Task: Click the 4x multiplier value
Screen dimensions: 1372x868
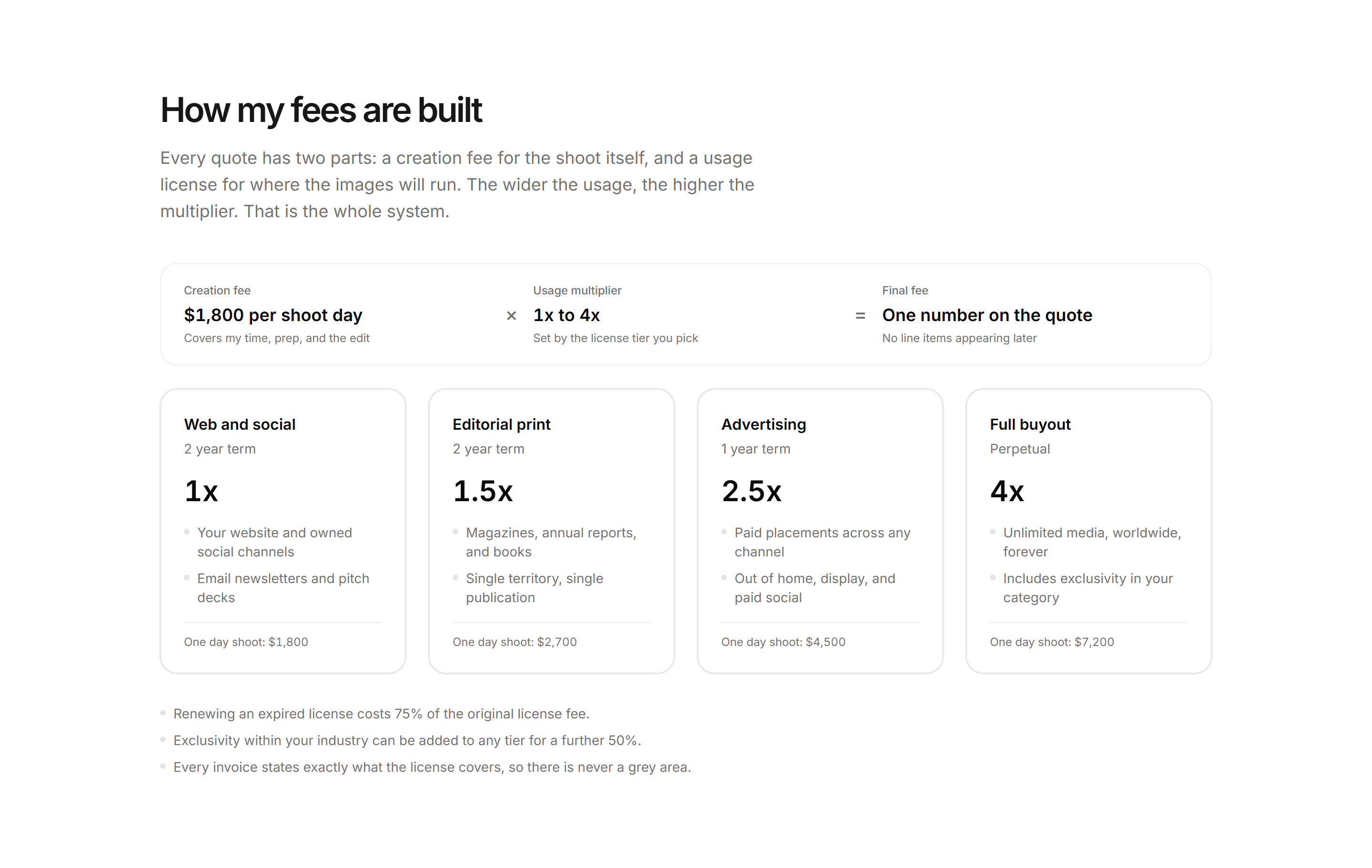Action: pyautogui.click(x=1007, y=491)
